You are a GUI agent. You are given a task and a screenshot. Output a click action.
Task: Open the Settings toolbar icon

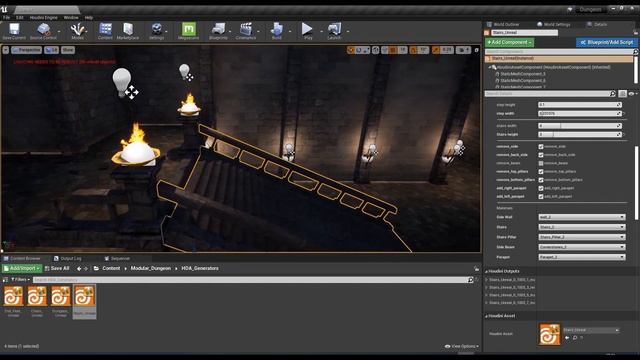click(x=156, y=31)
